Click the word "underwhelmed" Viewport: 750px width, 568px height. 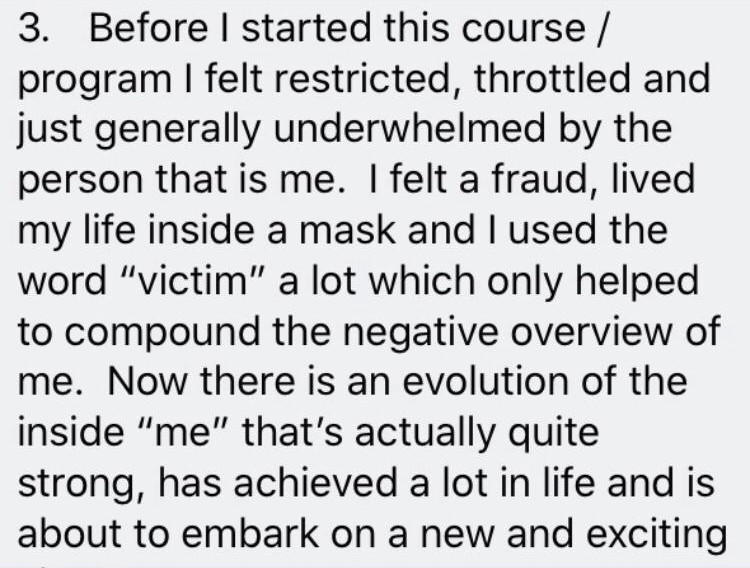click(x=409, y=129)
